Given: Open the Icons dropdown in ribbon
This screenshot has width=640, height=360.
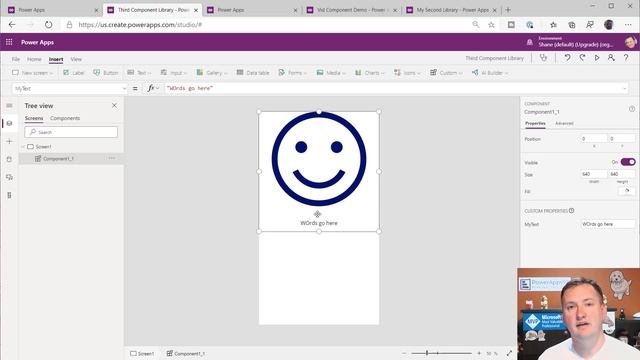Looking at the screenshot, I should tap(407, 73).
